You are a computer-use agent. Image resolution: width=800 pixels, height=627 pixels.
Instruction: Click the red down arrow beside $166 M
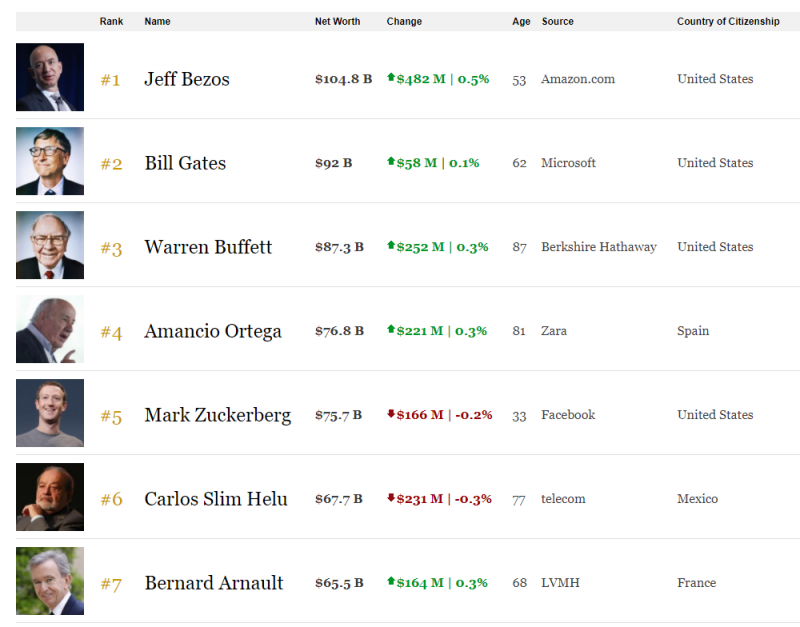tap(391, 414)
